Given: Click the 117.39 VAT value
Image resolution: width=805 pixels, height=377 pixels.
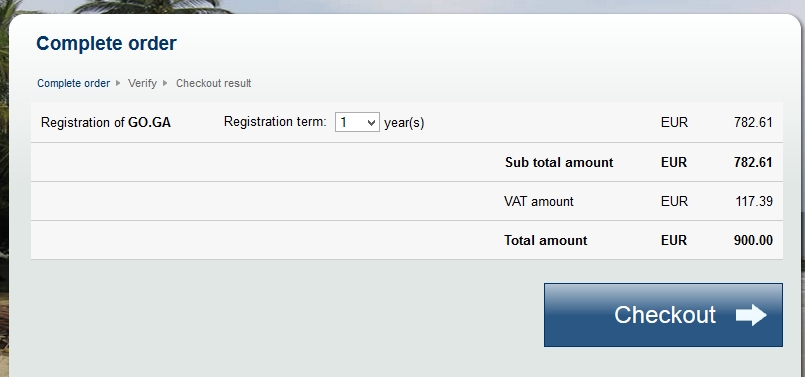Looking at the screenshot, I should point(754,201).
